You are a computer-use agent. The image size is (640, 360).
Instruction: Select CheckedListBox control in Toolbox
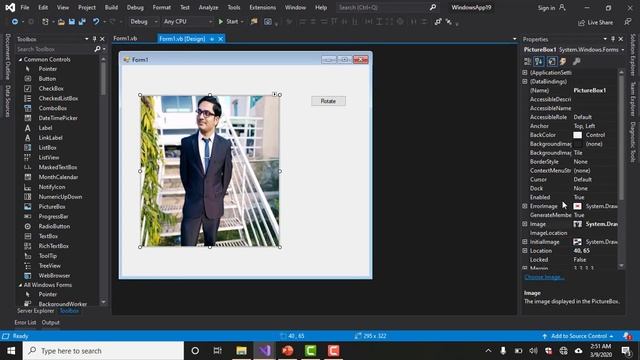point(58,98)
